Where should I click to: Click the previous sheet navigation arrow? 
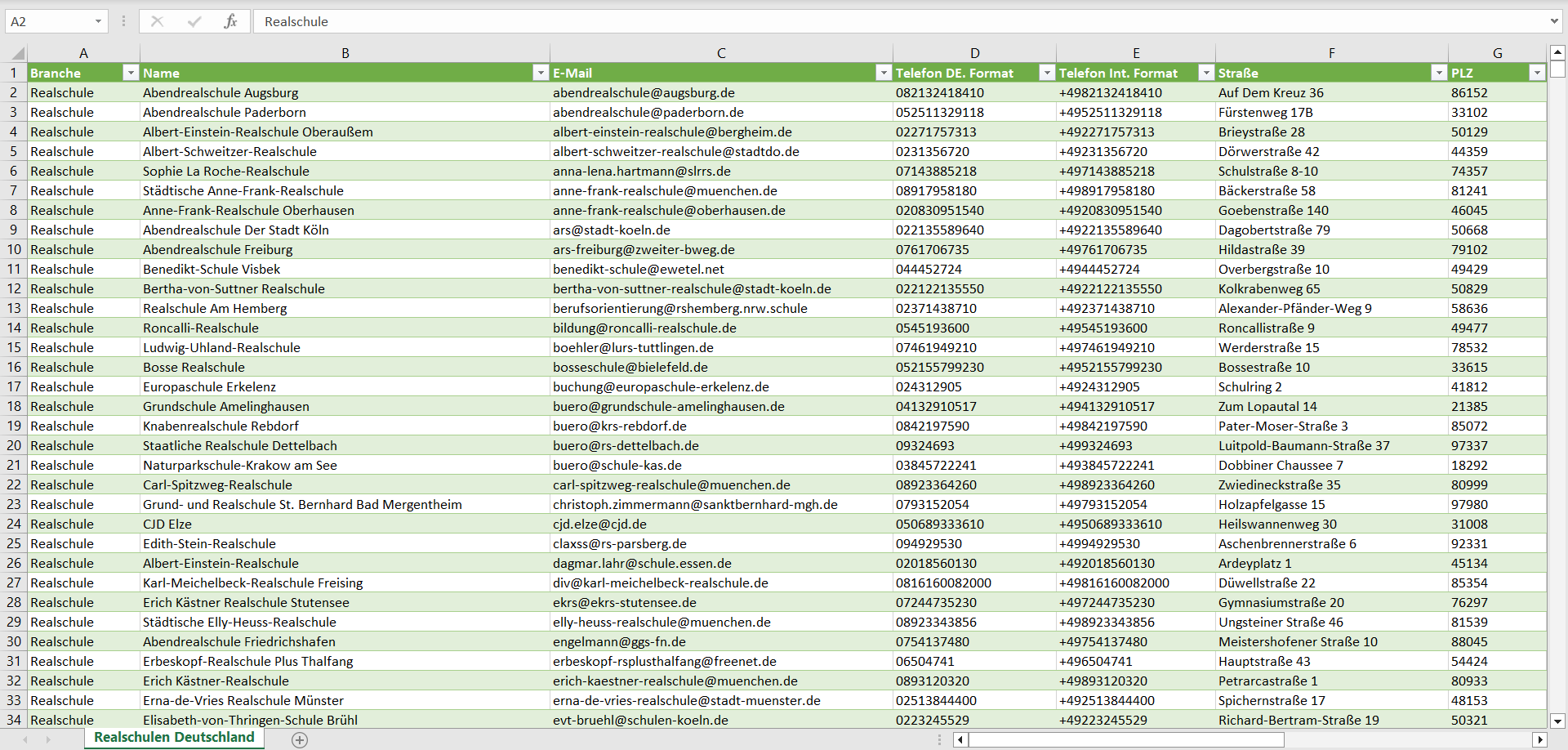point(25,739)
